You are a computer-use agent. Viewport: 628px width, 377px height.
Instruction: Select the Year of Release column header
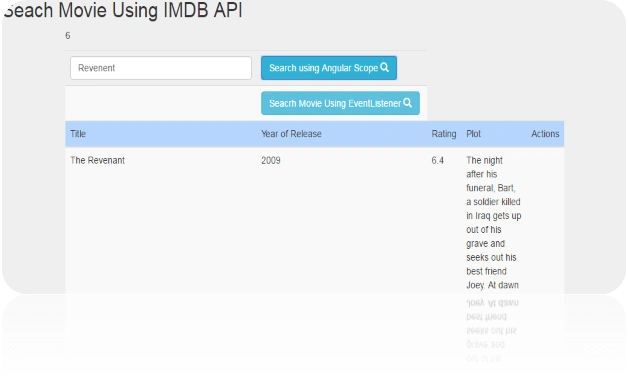tap(291, 134)
